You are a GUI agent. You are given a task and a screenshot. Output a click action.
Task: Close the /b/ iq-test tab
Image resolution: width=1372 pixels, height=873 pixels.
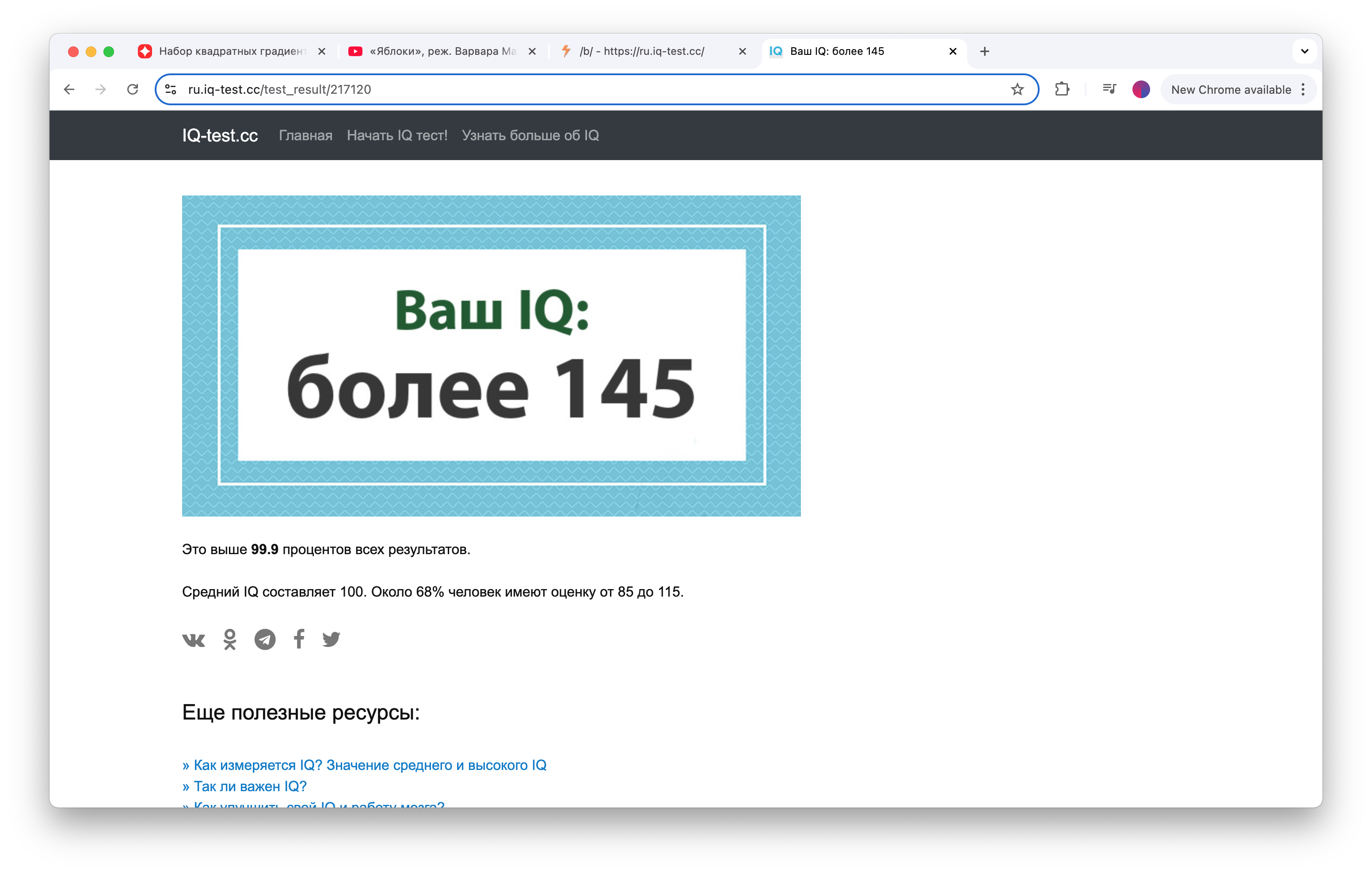tap(743, 51)
